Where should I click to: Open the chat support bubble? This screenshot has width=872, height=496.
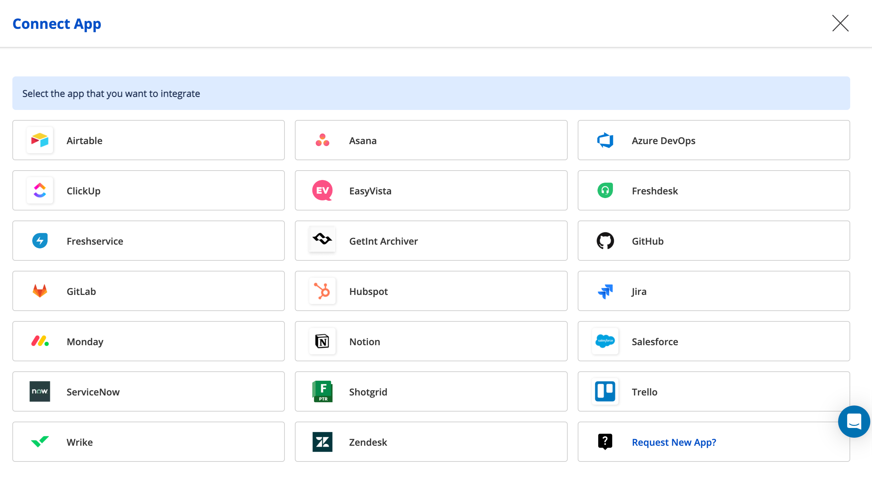click(x=853, y=421)
